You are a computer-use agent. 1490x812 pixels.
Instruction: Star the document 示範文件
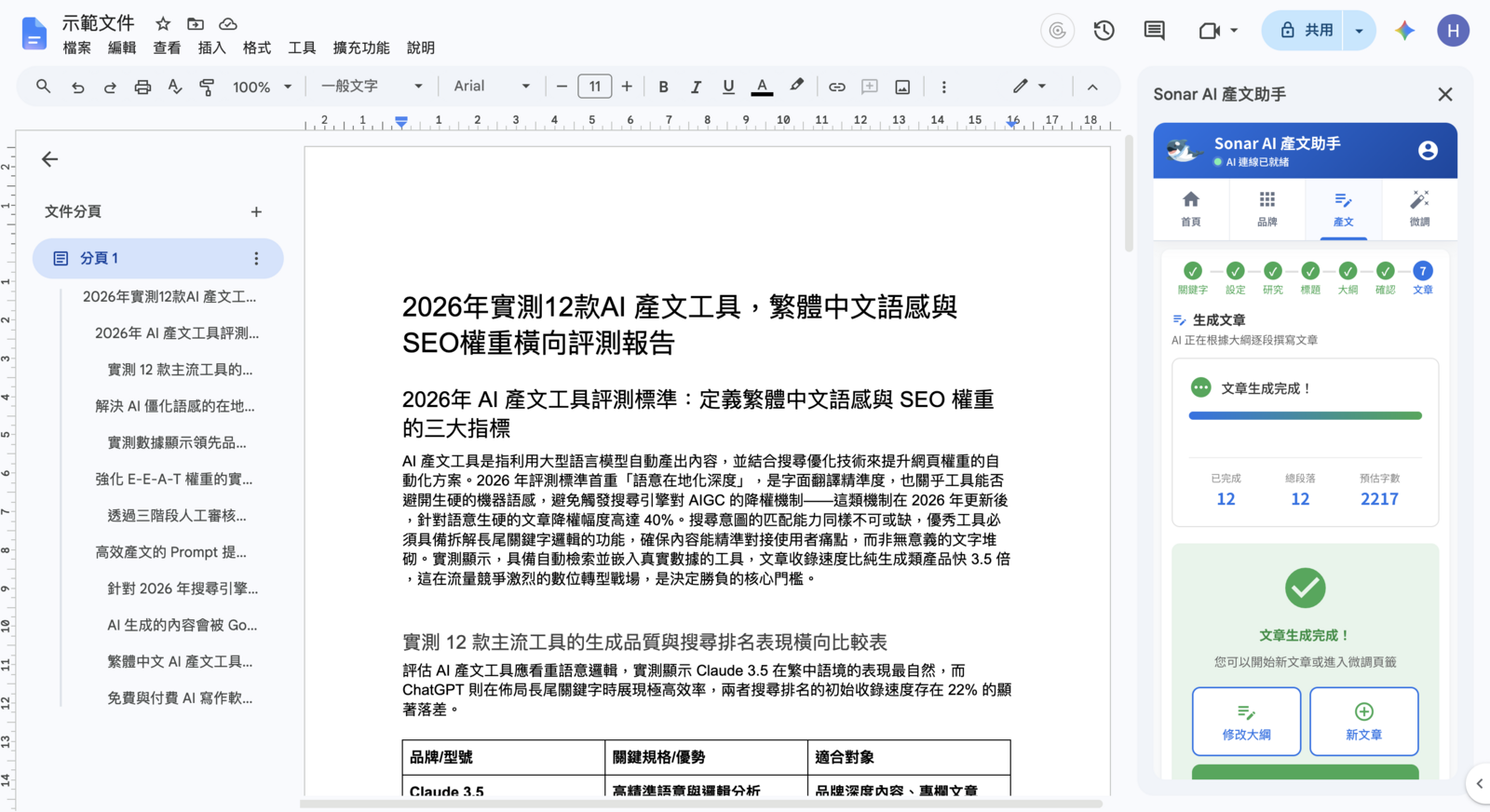click(x=163, y=23)
